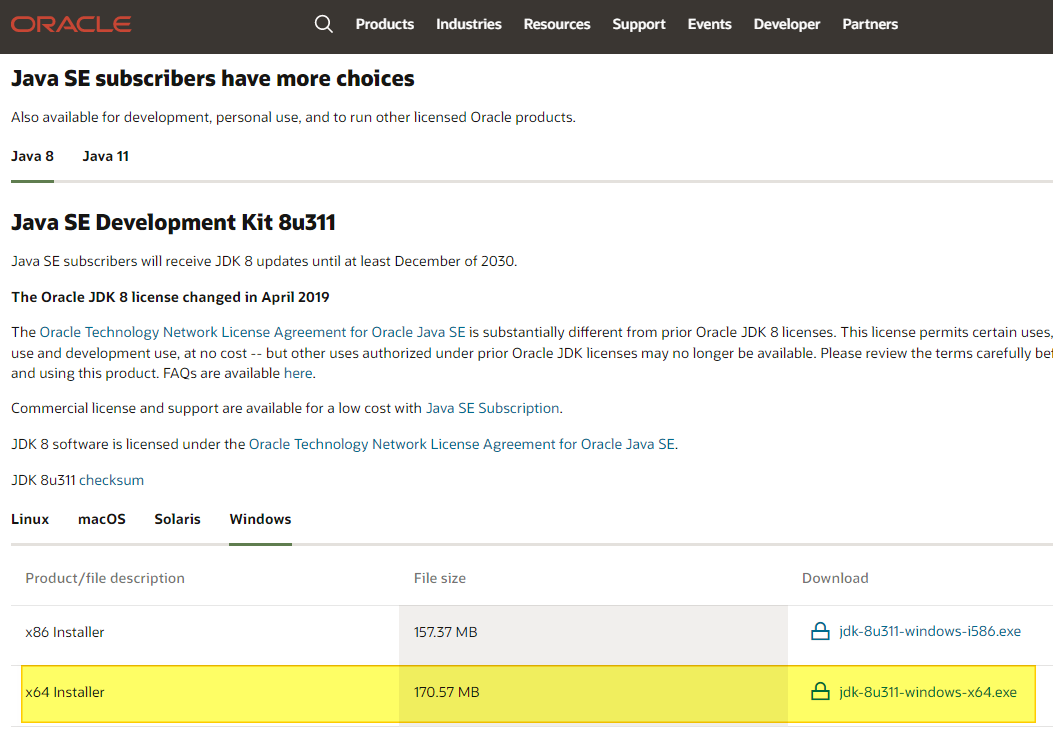Open the Products menu
1053x735 pixels.
pos(385,24)
